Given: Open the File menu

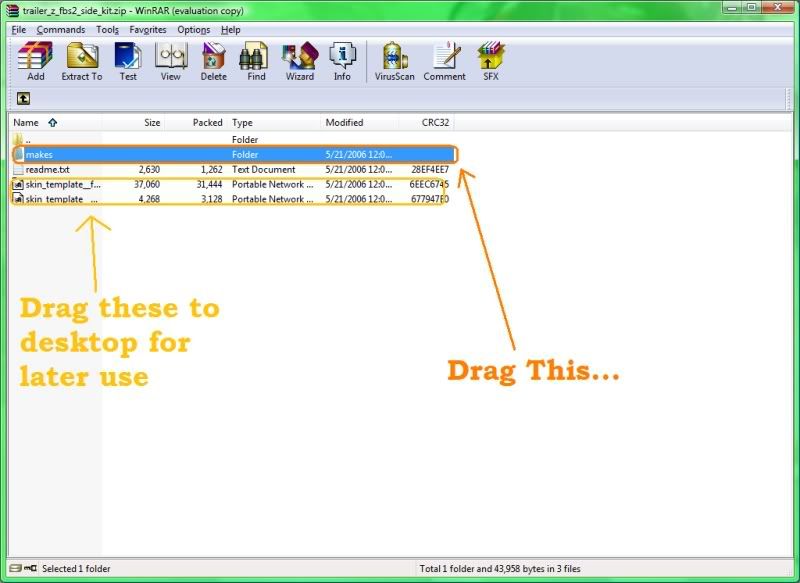Looking at the screenshot, I should [x=19, y=30].
